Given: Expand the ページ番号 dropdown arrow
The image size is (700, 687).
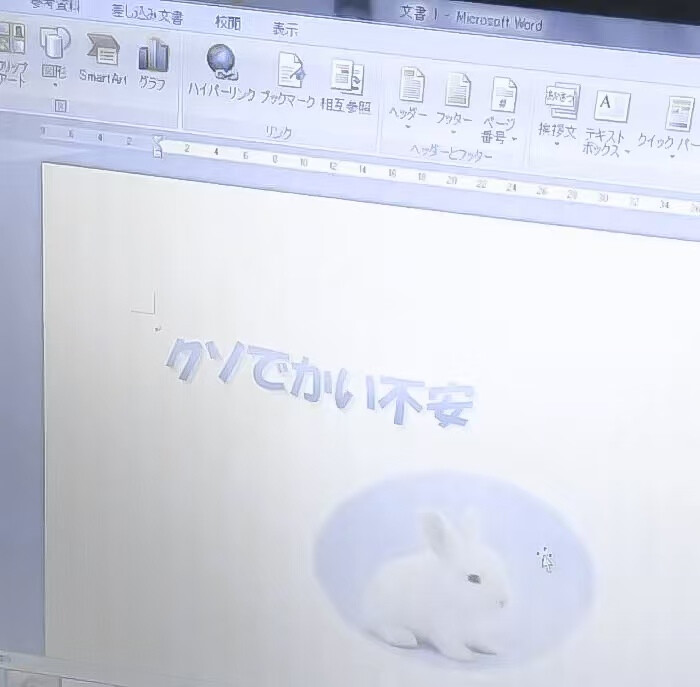Looking at the screenshot, I should pyautogui.click(x=515, y=139).
